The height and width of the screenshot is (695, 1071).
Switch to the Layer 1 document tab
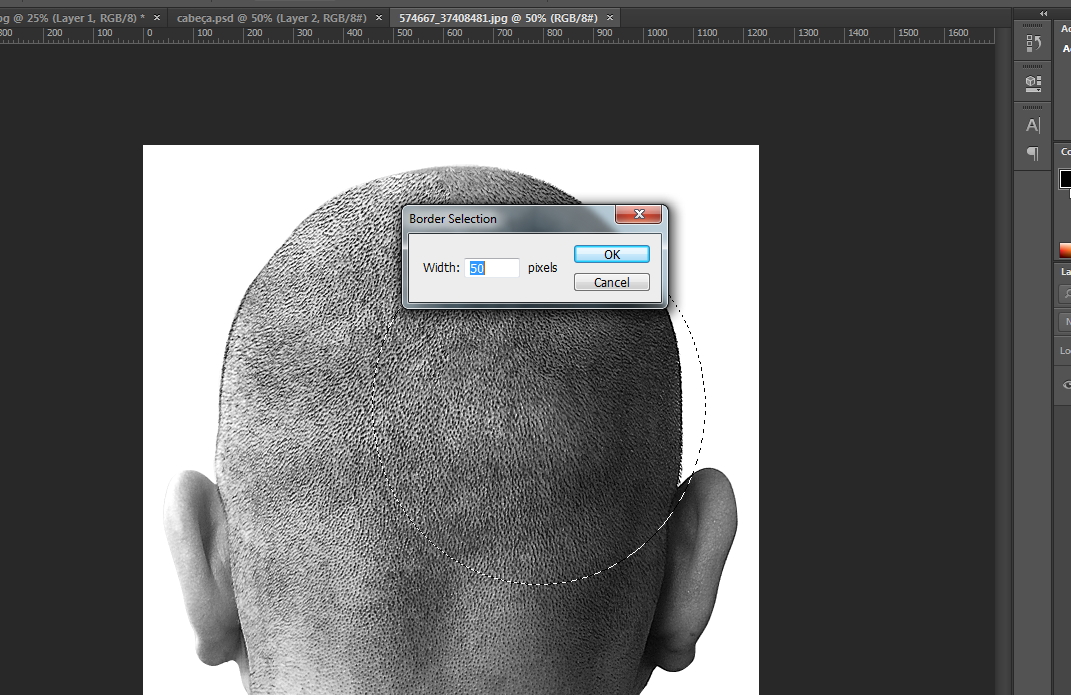click(x=70, y=18)
